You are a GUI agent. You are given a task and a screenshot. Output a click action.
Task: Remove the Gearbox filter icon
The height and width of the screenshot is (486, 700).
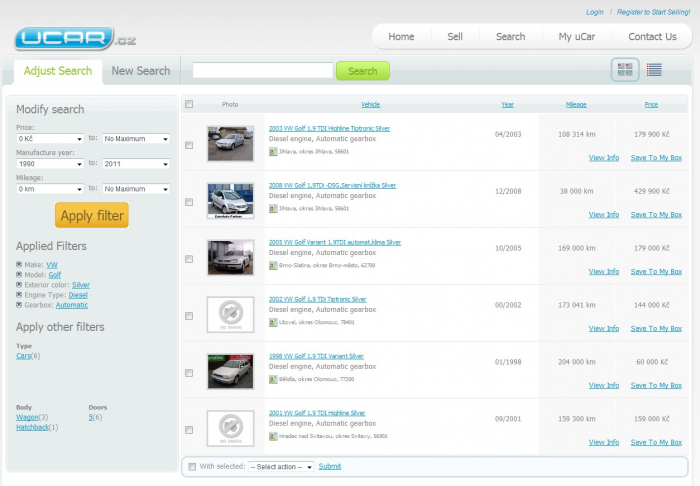coord(19,305)
